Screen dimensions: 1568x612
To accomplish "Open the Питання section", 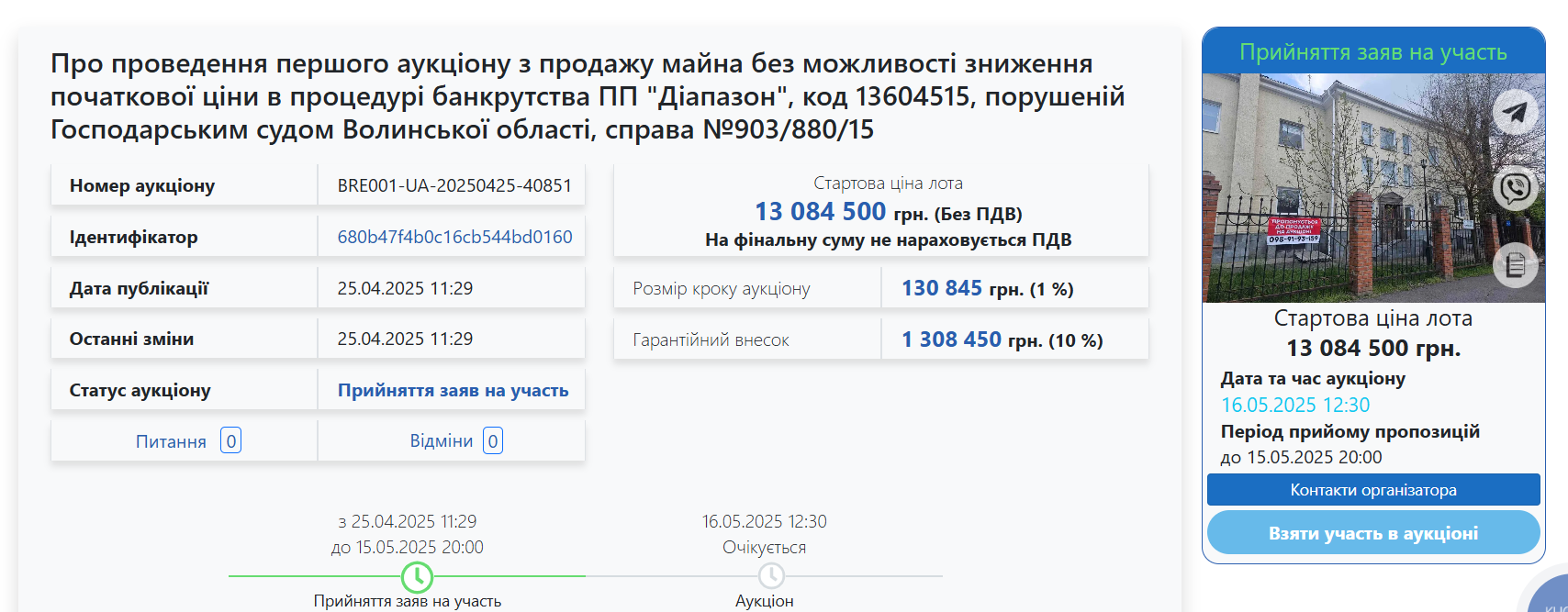I will click(x=171, y=441).
